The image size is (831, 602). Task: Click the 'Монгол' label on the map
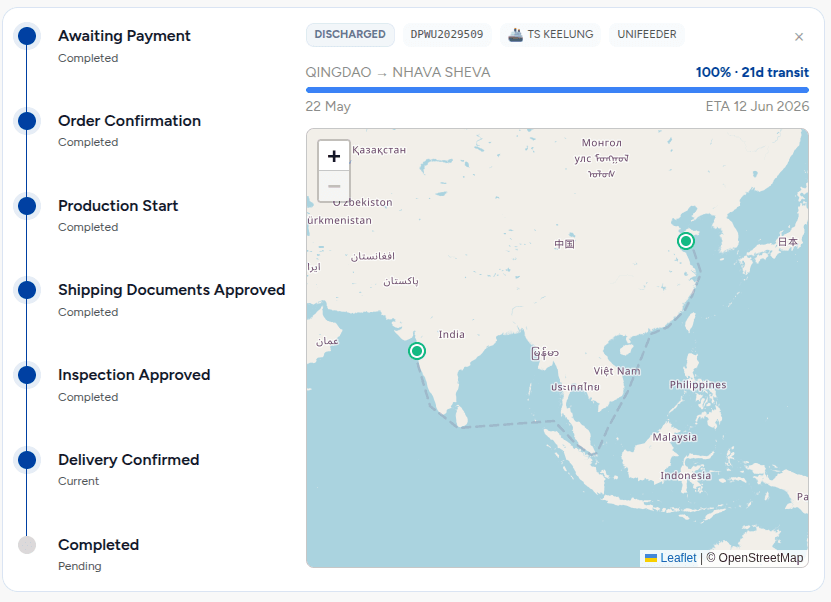(x=602, y=143)
